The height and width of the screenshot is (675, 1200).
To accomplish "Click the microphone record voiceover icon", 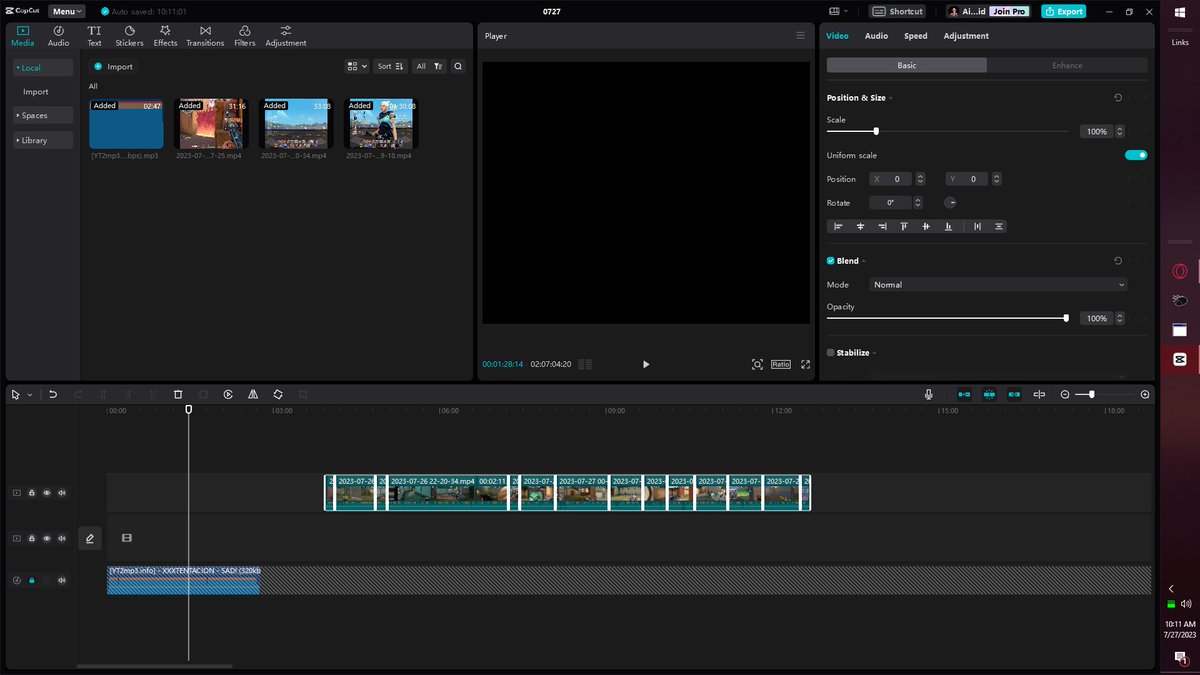I will pos(929,394).
